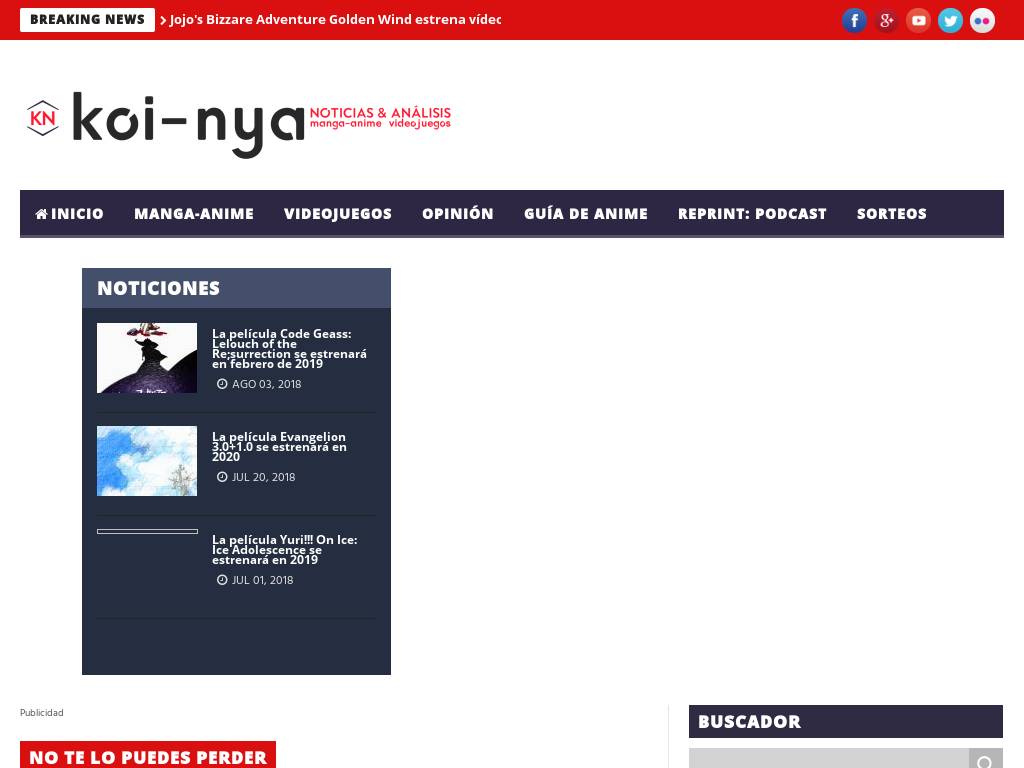
Task: Open the YouTube social icon
Action: click(918, 20)
